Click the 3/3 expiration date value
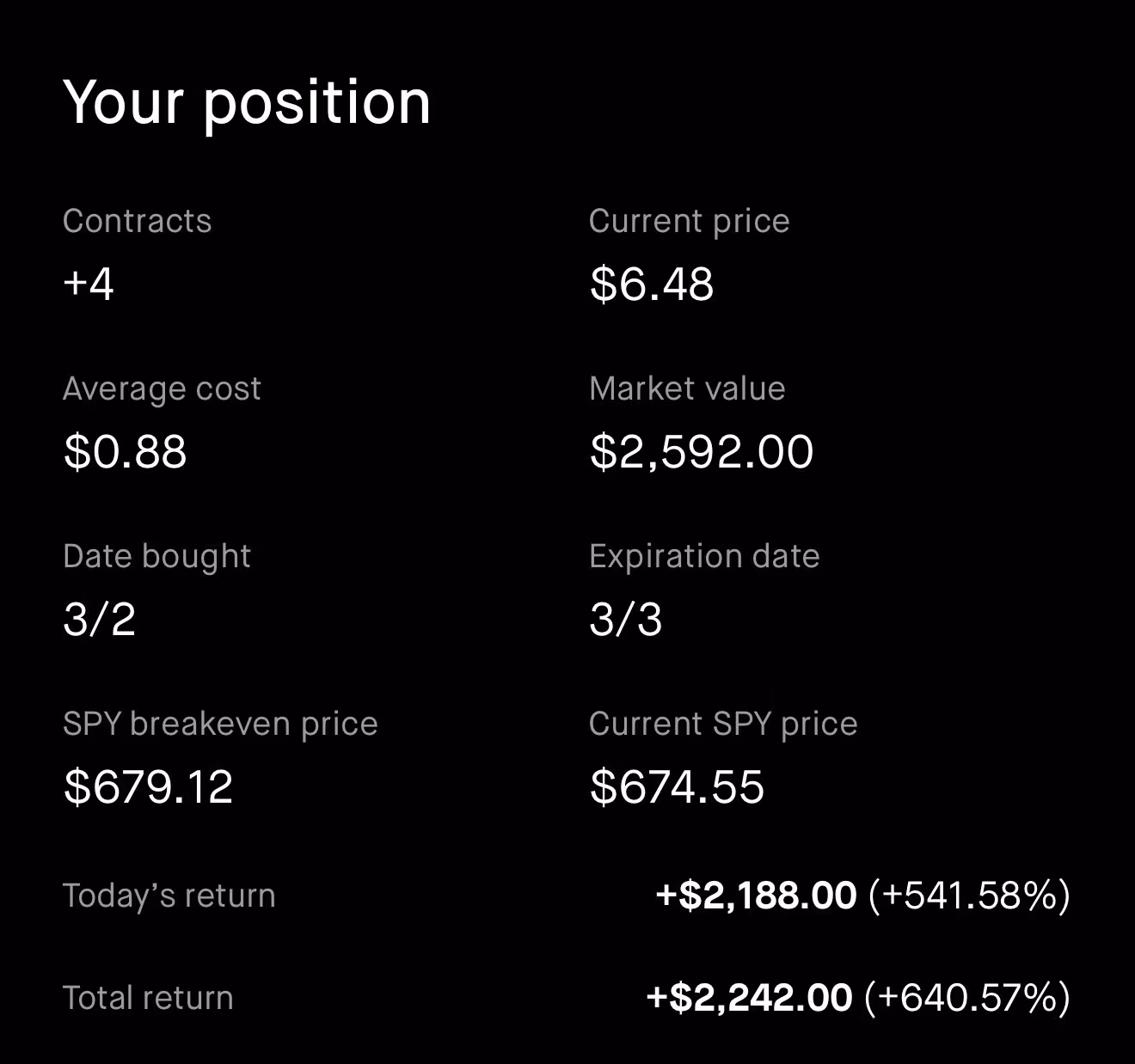Screen dimensions: 1135x1064 click(x=626, y=619)
